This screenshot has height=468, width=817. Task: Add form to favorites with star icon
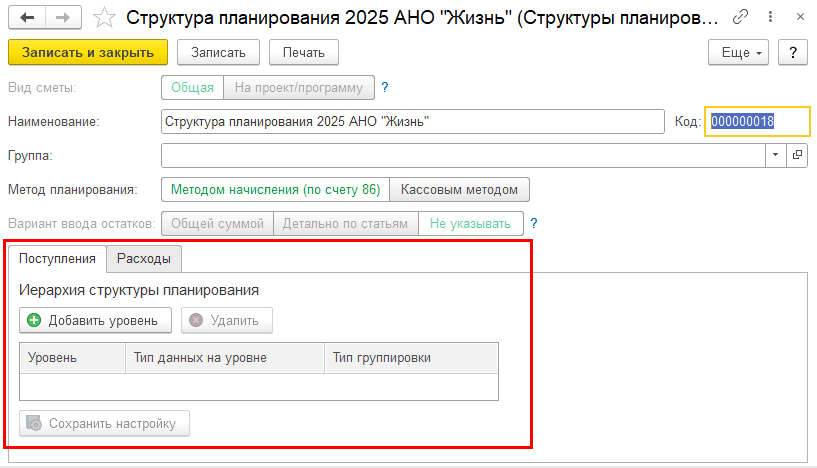(x=103, y=18)
